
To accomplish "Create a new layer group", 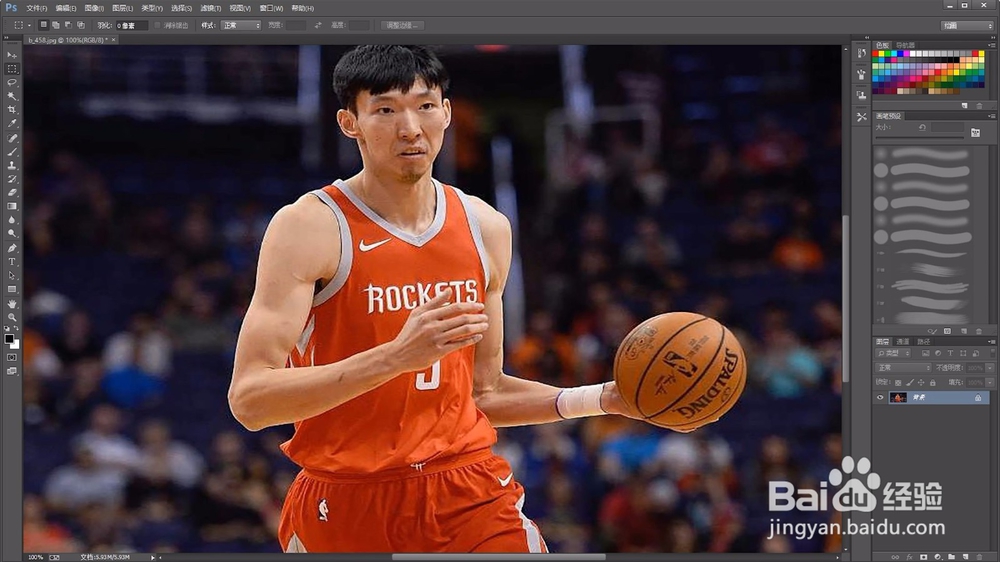I will (x=952, y=557).
